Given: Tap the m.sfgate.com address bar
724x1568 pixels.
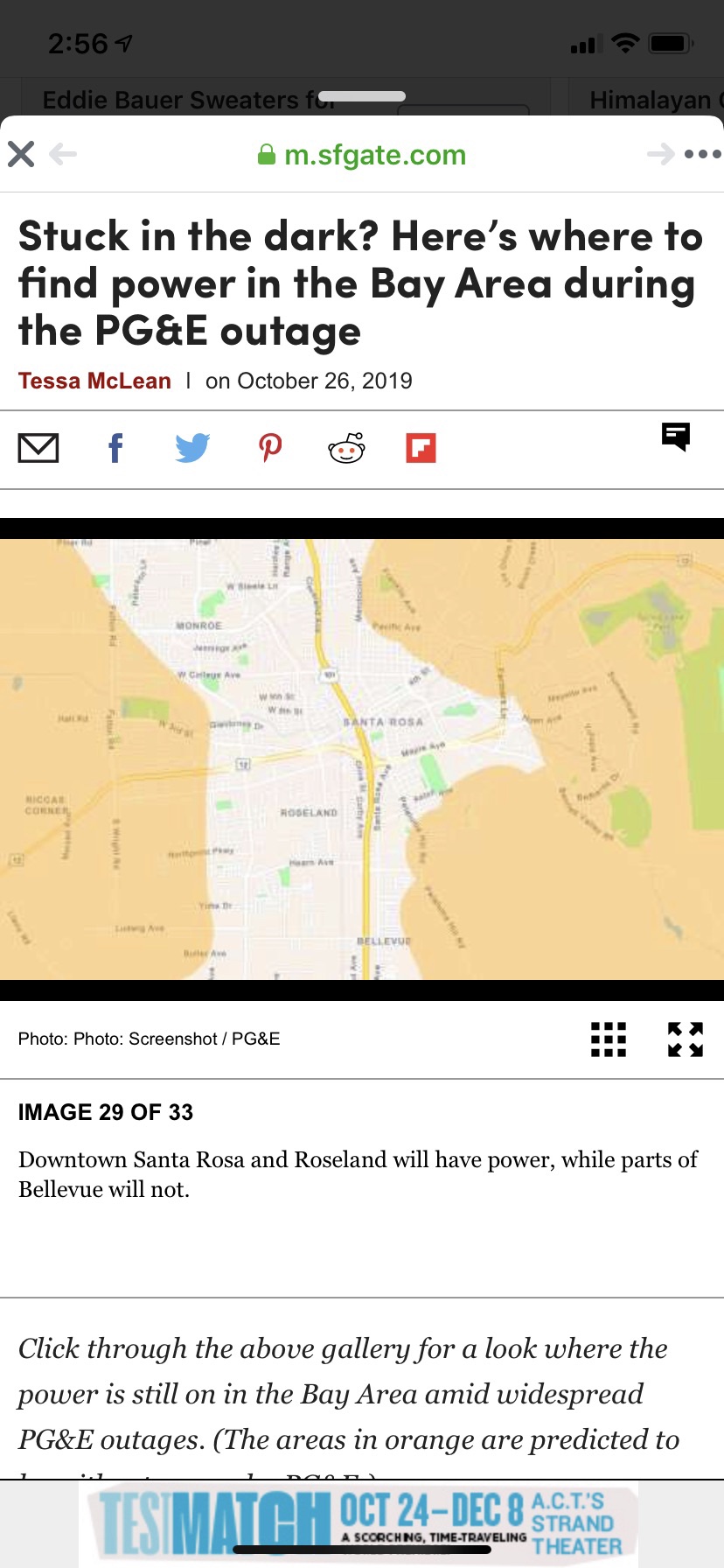Looking at the screenshot, I should pyautogui.click(x=362, y=155).
